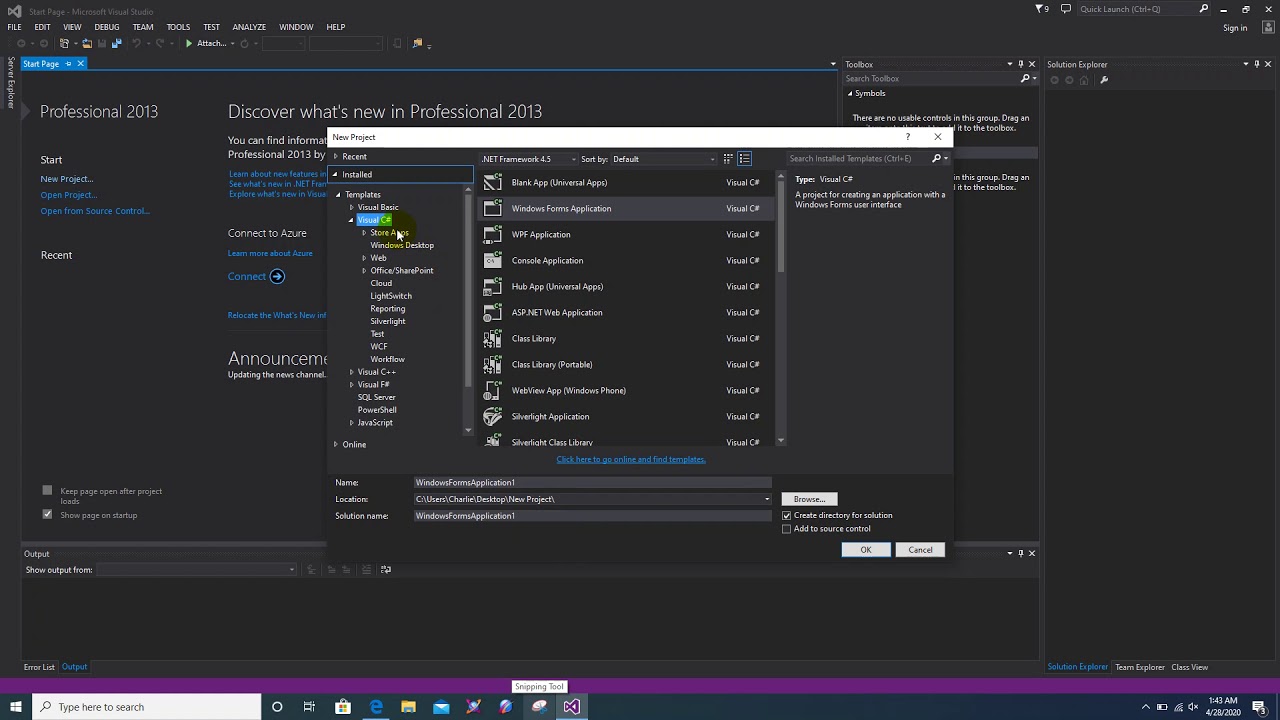Select the Windows Forms Application template icon
1280x720 pixels.
492,208
